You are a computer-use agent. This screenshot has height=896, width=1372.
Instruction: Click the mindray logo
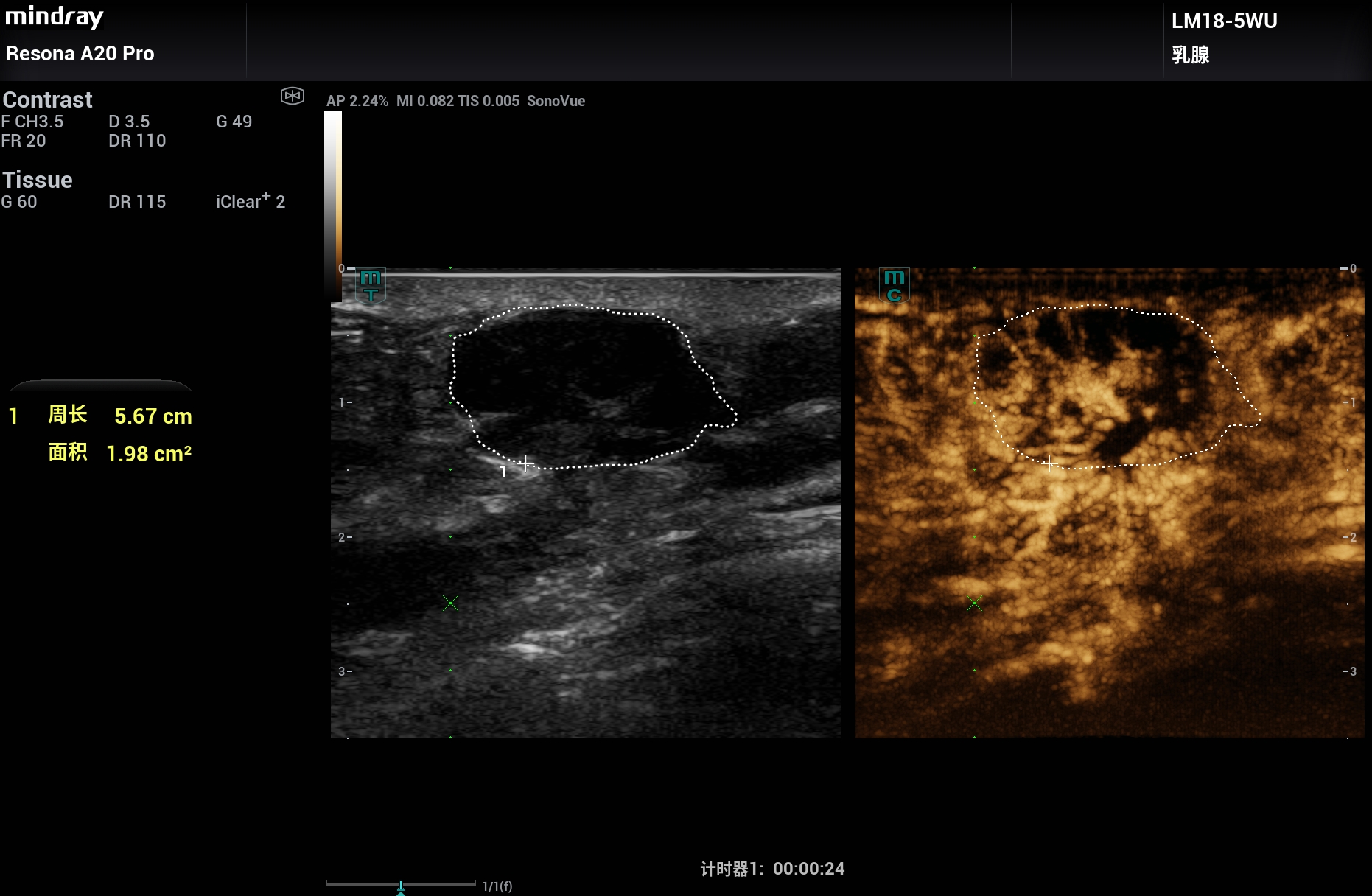[55, 17]
